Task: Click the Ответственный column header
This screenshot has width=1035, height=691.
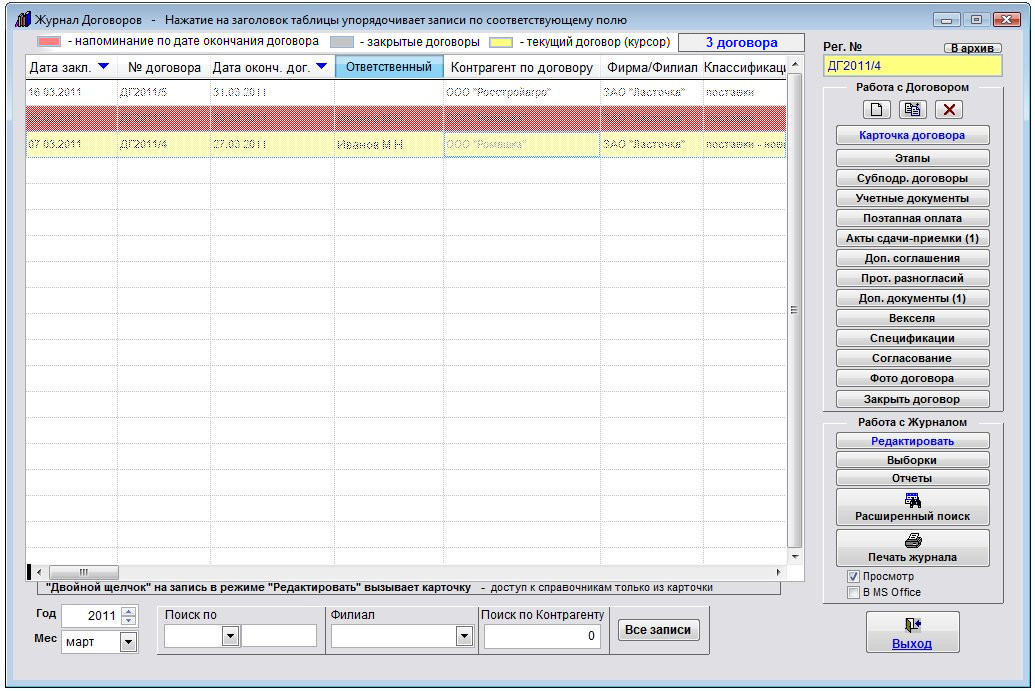Action: click(x=389, y=67)
